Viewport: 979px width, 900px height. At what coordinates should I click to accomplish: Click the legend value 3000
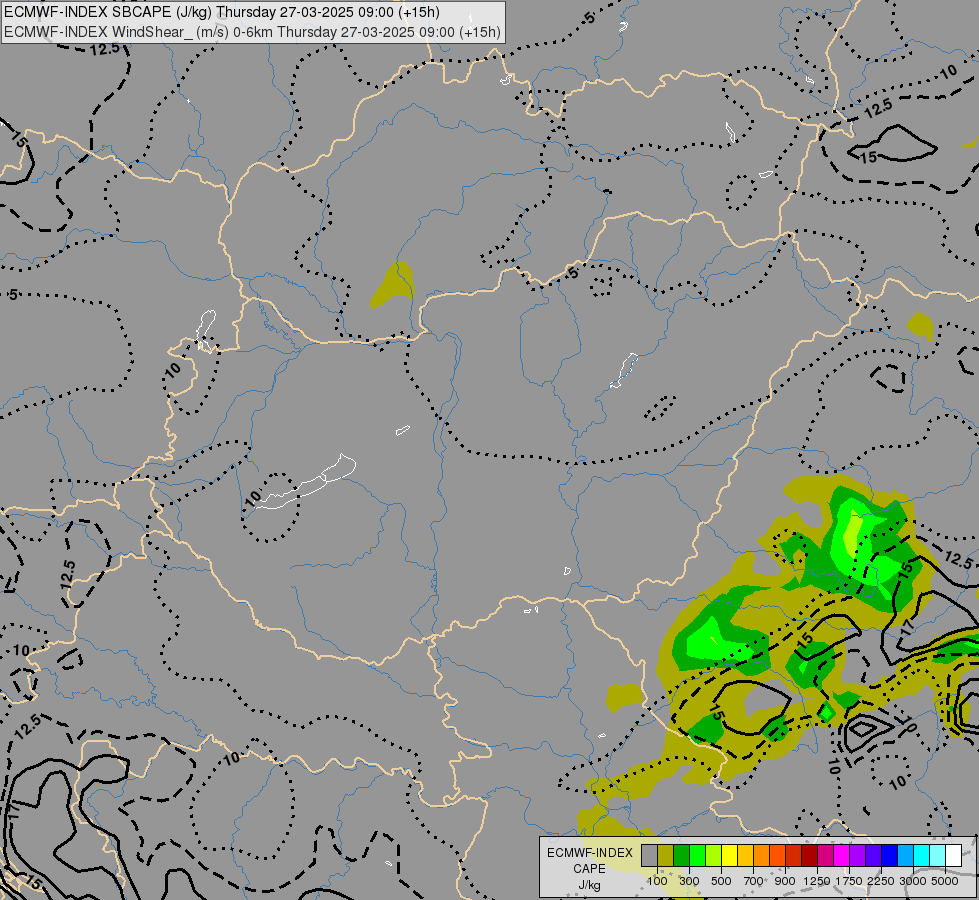(913, 881)
